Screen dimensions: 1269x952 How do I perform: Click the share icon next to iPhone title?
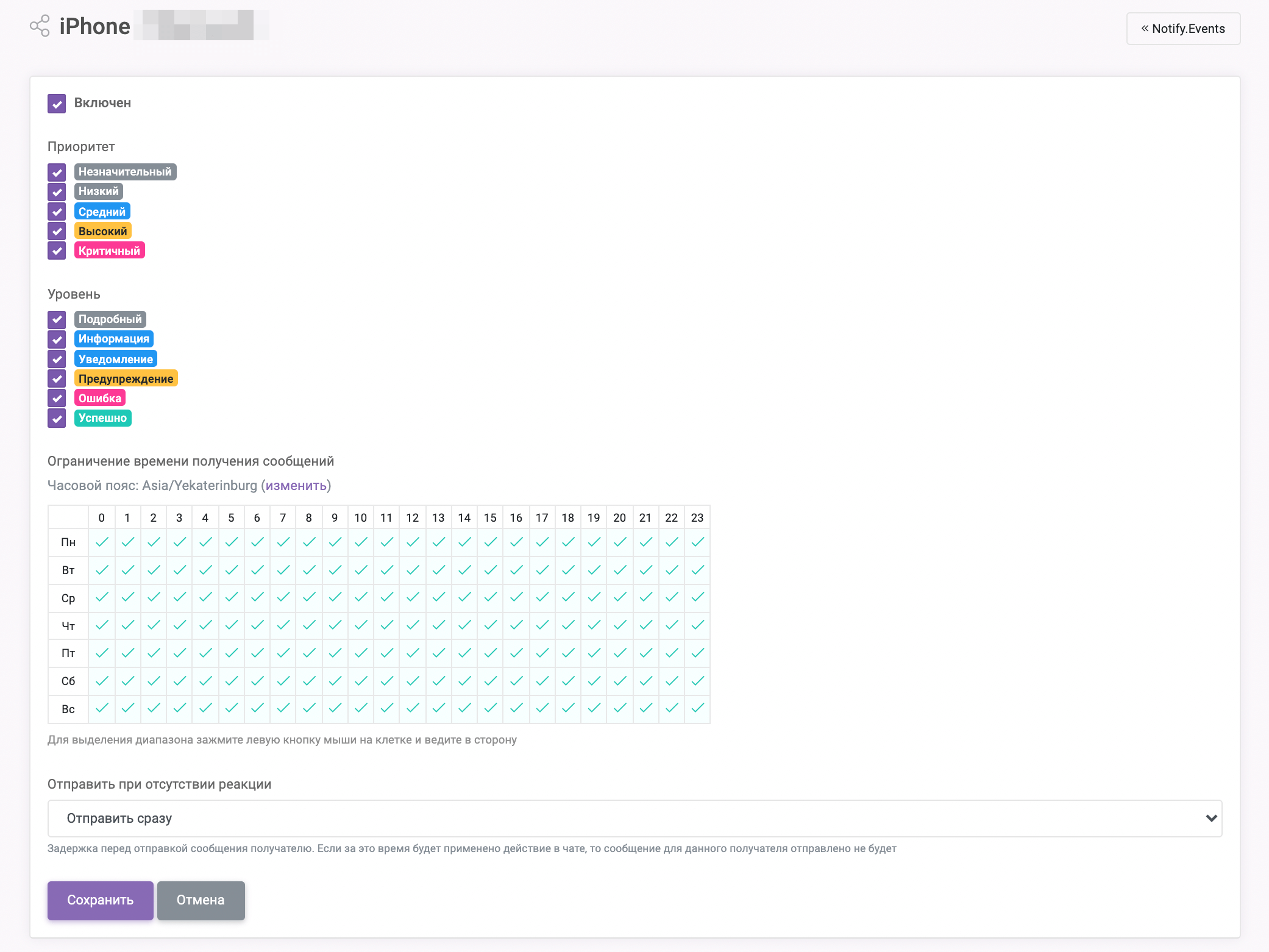point(40,26)
